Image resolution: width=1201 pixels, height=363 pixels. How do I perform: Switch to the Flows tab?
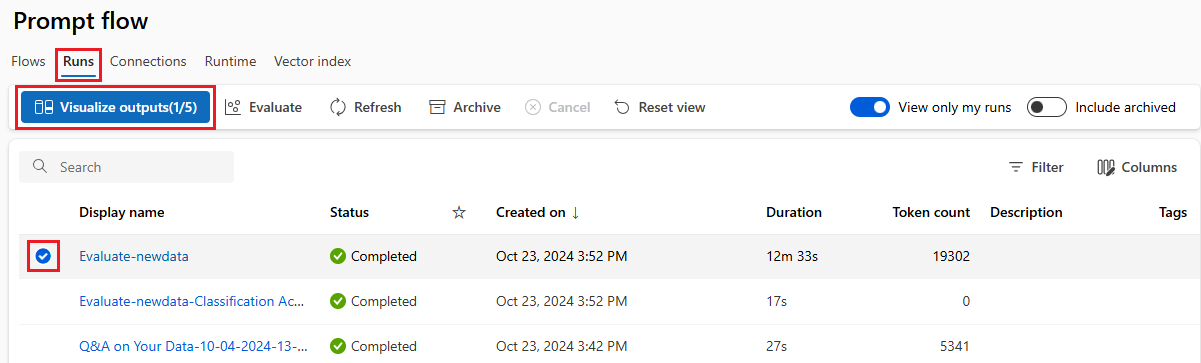(x=29, y=61)
